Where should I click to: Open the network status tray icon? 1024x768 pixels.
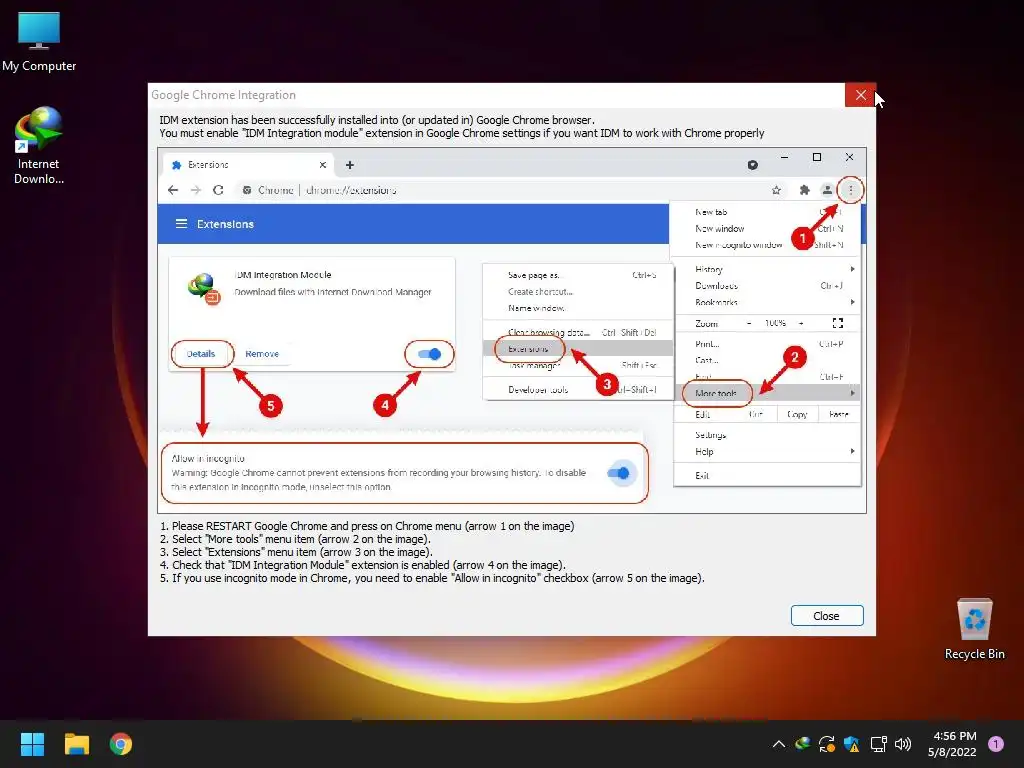tap(878, 744)
